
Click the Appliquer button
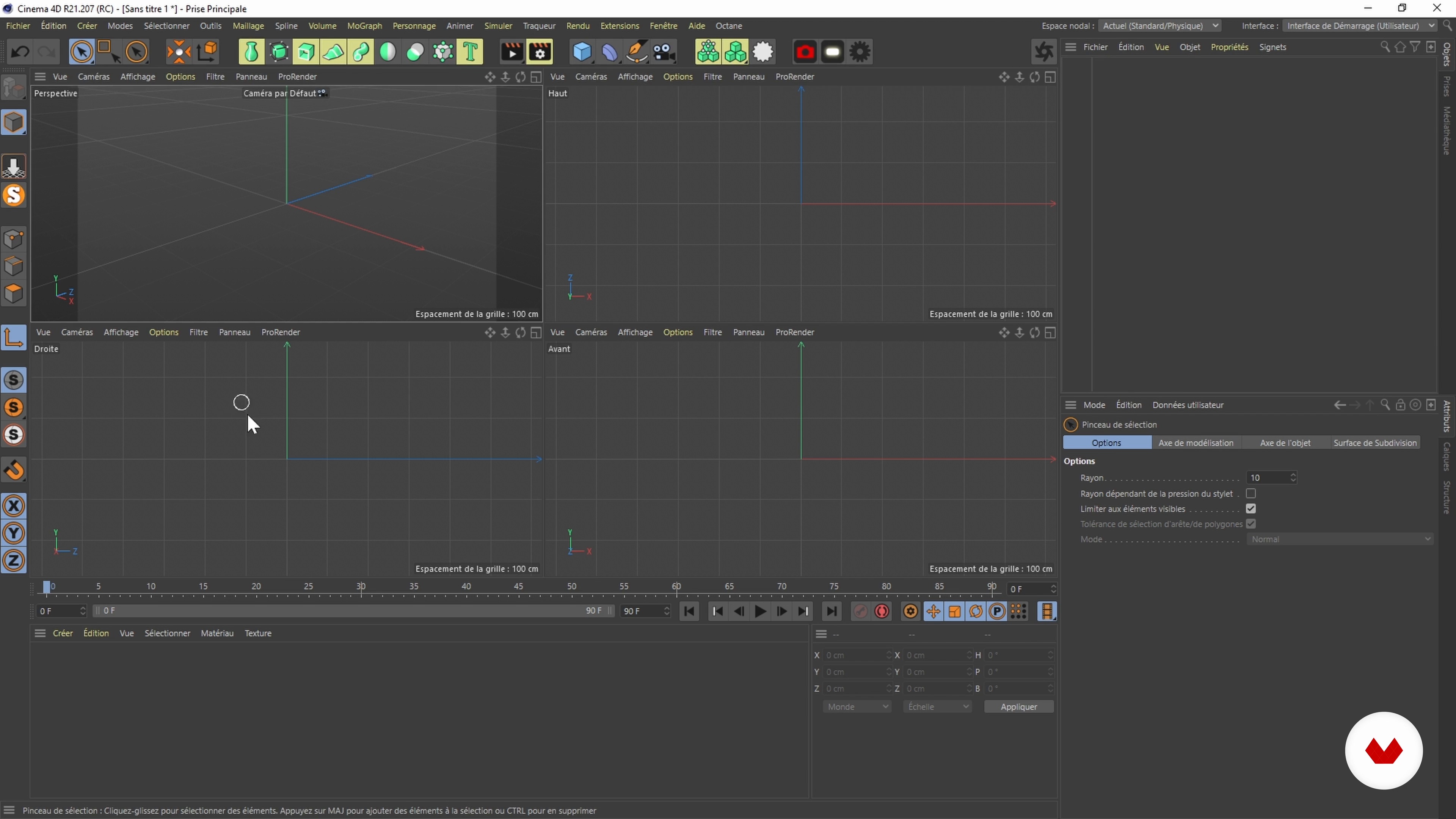point(1018,706)
